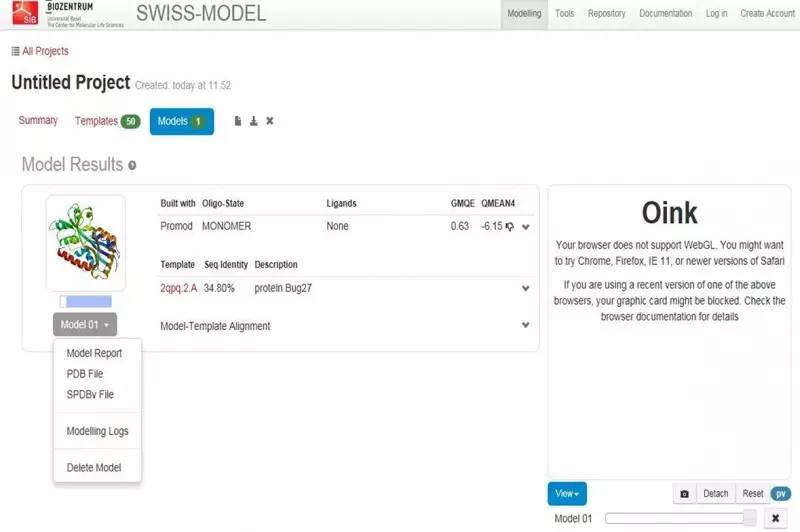800x532 pixels.
Task: Click the pv viewer badge
Action: 781,494
